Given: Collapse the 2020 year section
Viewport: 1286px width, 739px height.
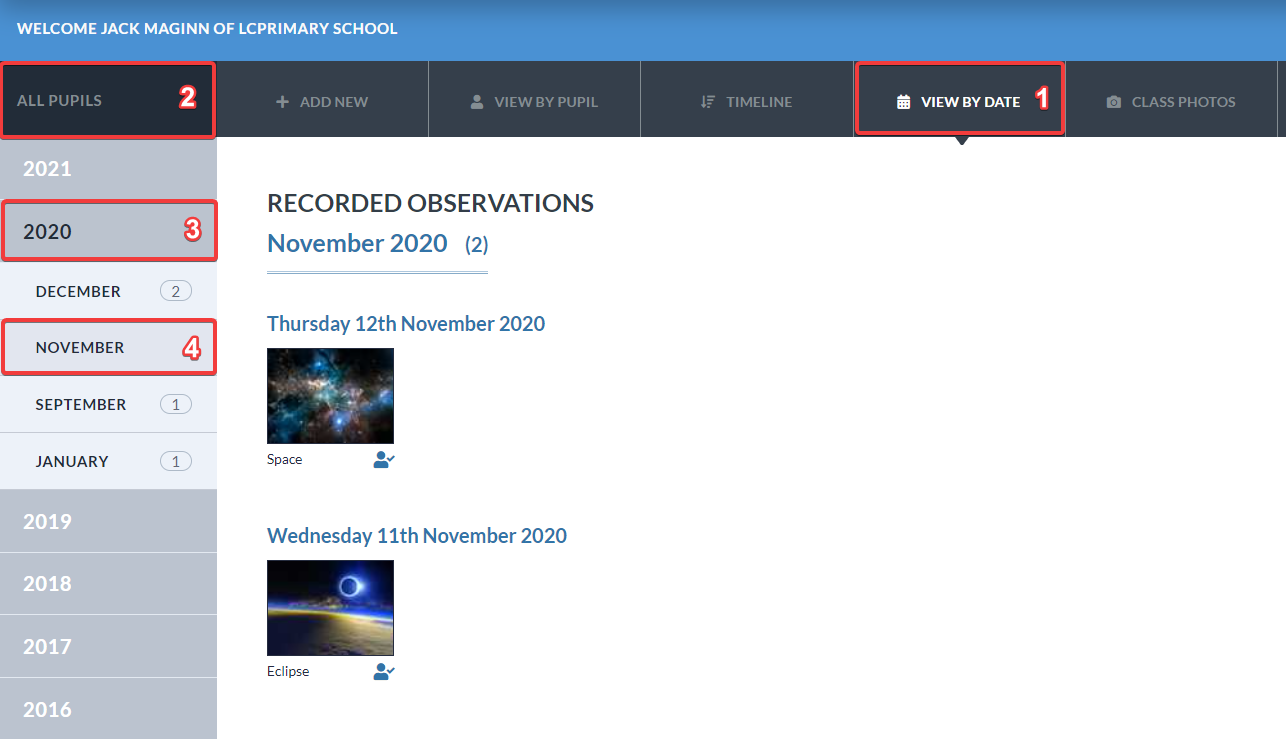Looking at the screenshot, I should (108, 231).
